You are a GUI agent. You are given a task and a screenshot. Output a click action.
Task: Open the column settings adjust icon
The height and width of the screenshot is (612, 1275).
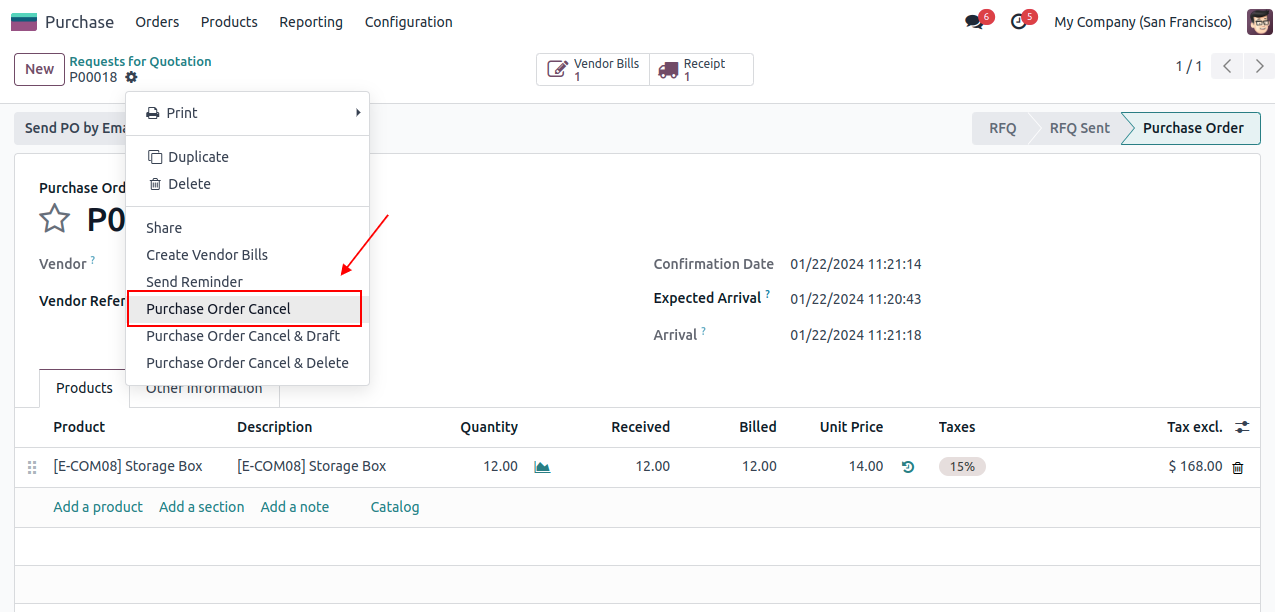(1242, 427)
